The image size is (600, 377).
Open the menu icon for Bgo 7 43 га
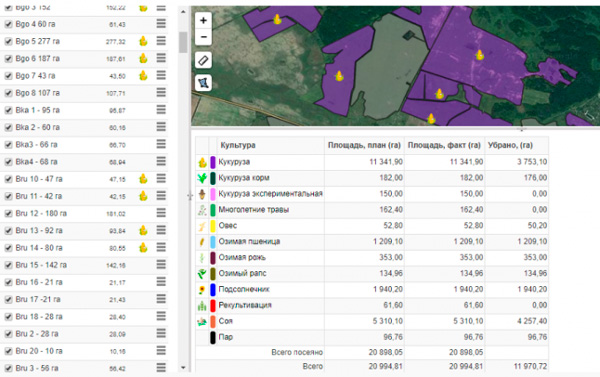(x=161, y=75)
